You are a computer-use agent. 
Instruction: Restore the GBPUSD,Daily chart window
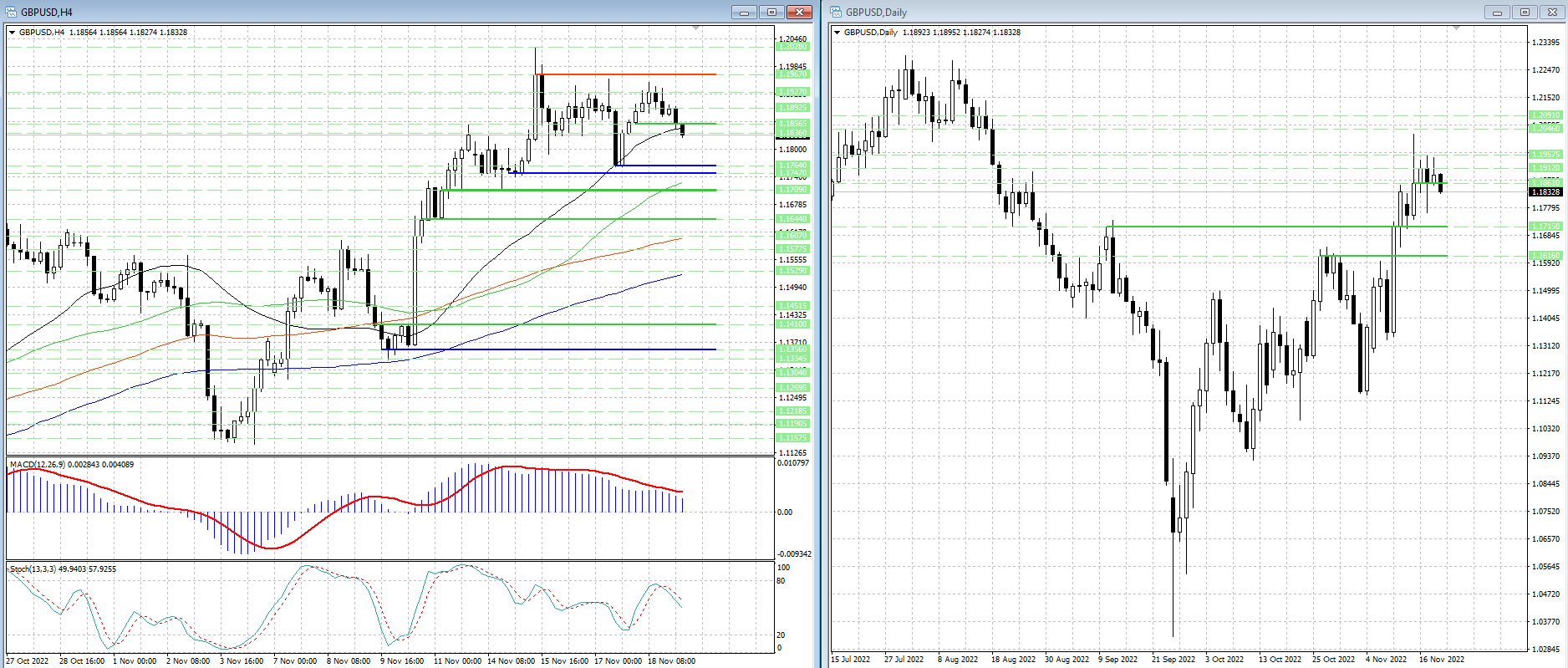[x=1525, y=12]
